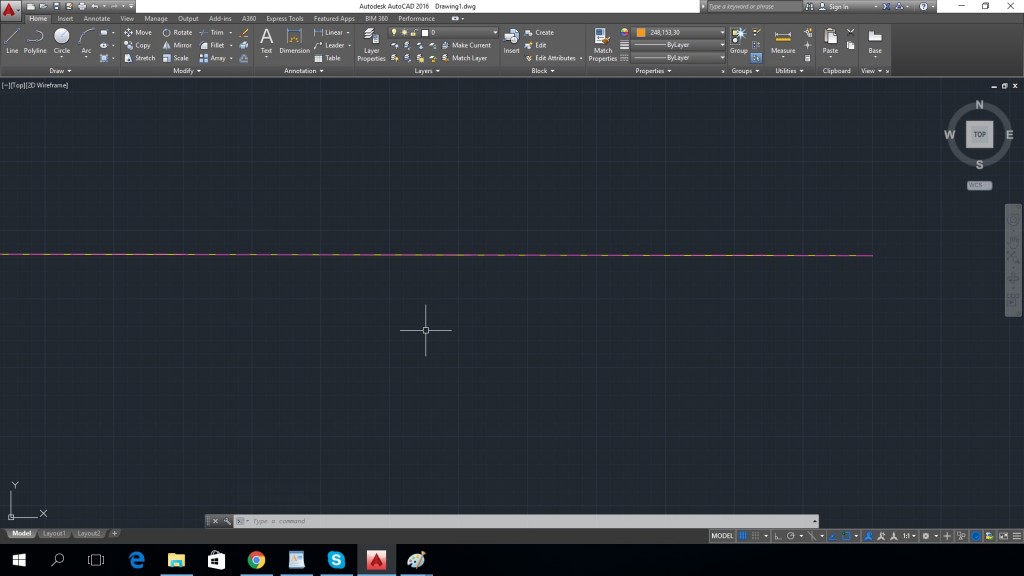
Task: Toggle hardware acceleration in status bar
Action: pyautogui.click(x=976, y=536)
